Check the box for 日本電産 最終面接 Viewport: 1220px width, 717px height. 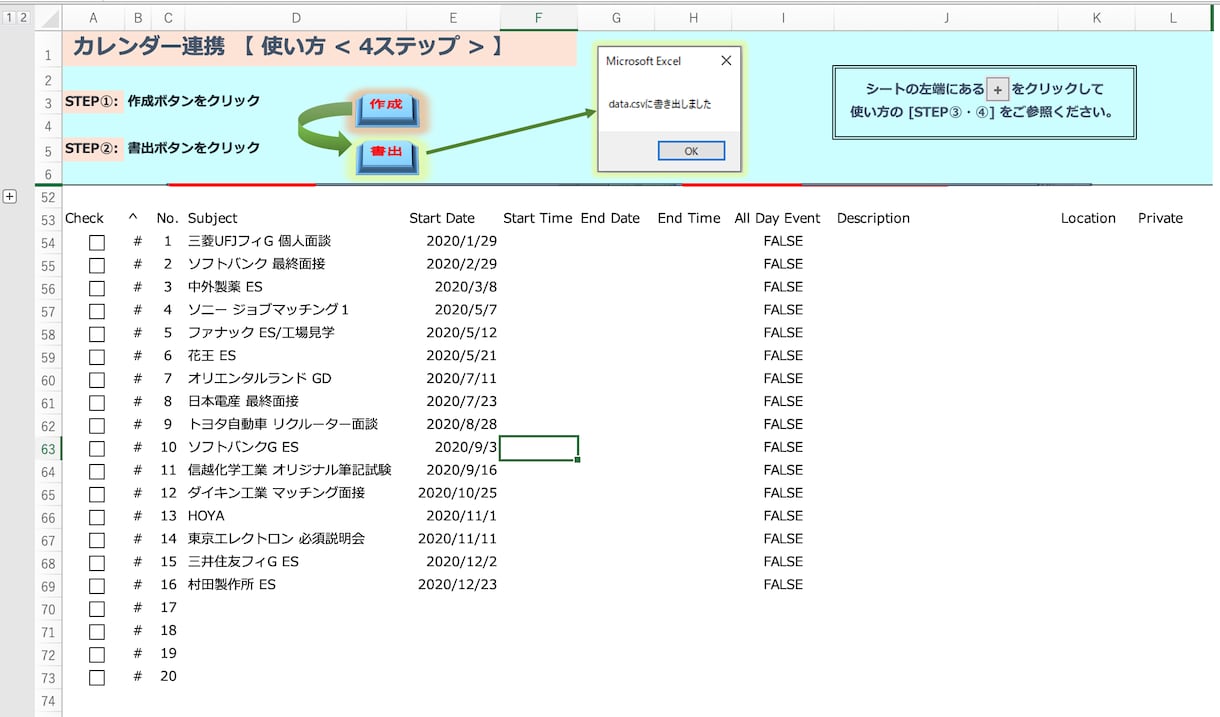96,403
